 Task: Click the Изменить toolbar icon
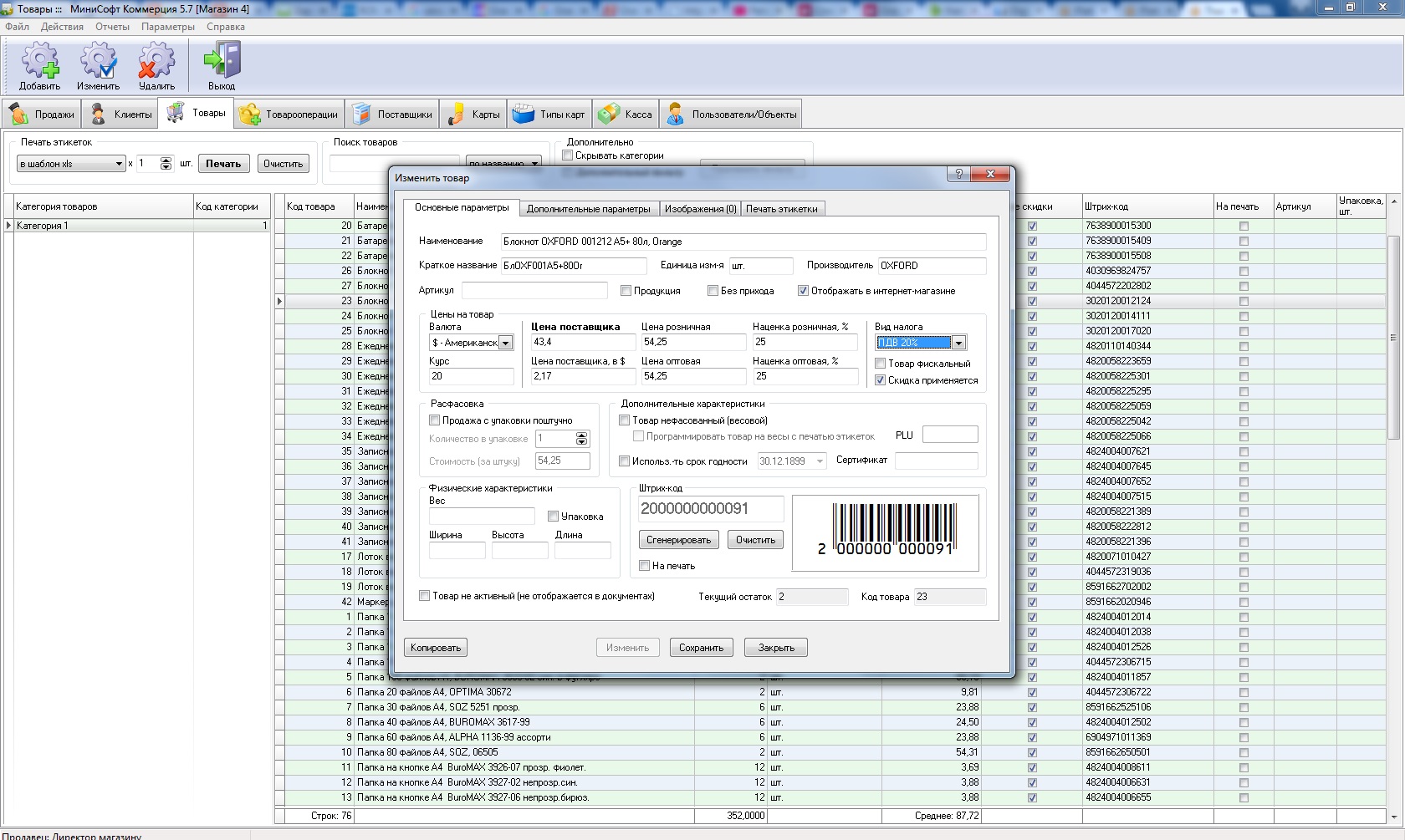coord(98,62)
